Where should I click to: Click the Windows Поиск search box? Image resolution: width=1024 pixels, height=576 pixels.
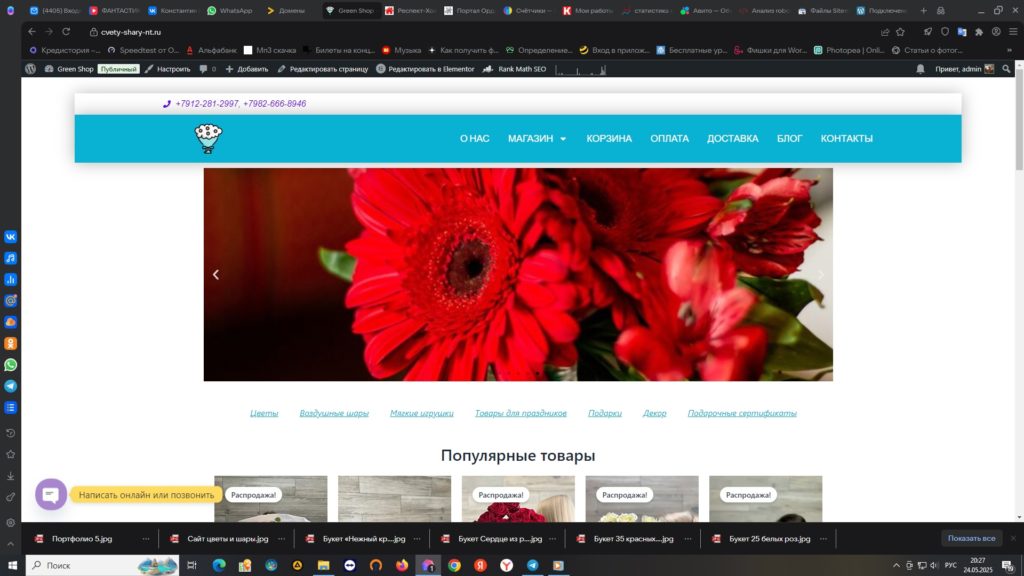103,565
